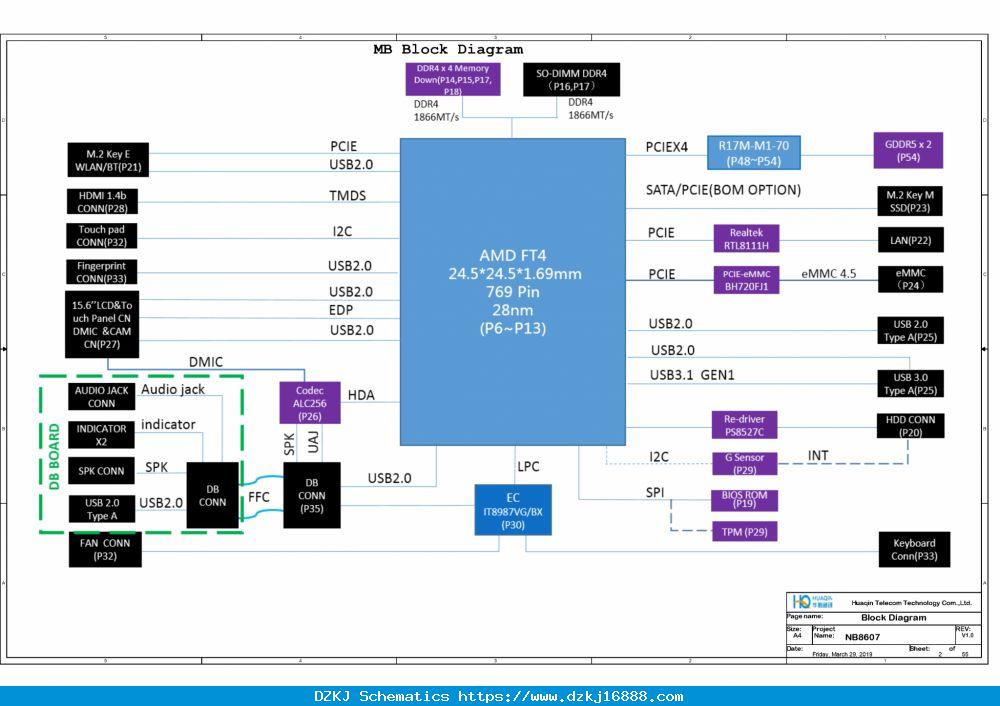Click the AUDIO JACK CONN block
This screenshot has height=706, width=1000.
coord(101,397)
